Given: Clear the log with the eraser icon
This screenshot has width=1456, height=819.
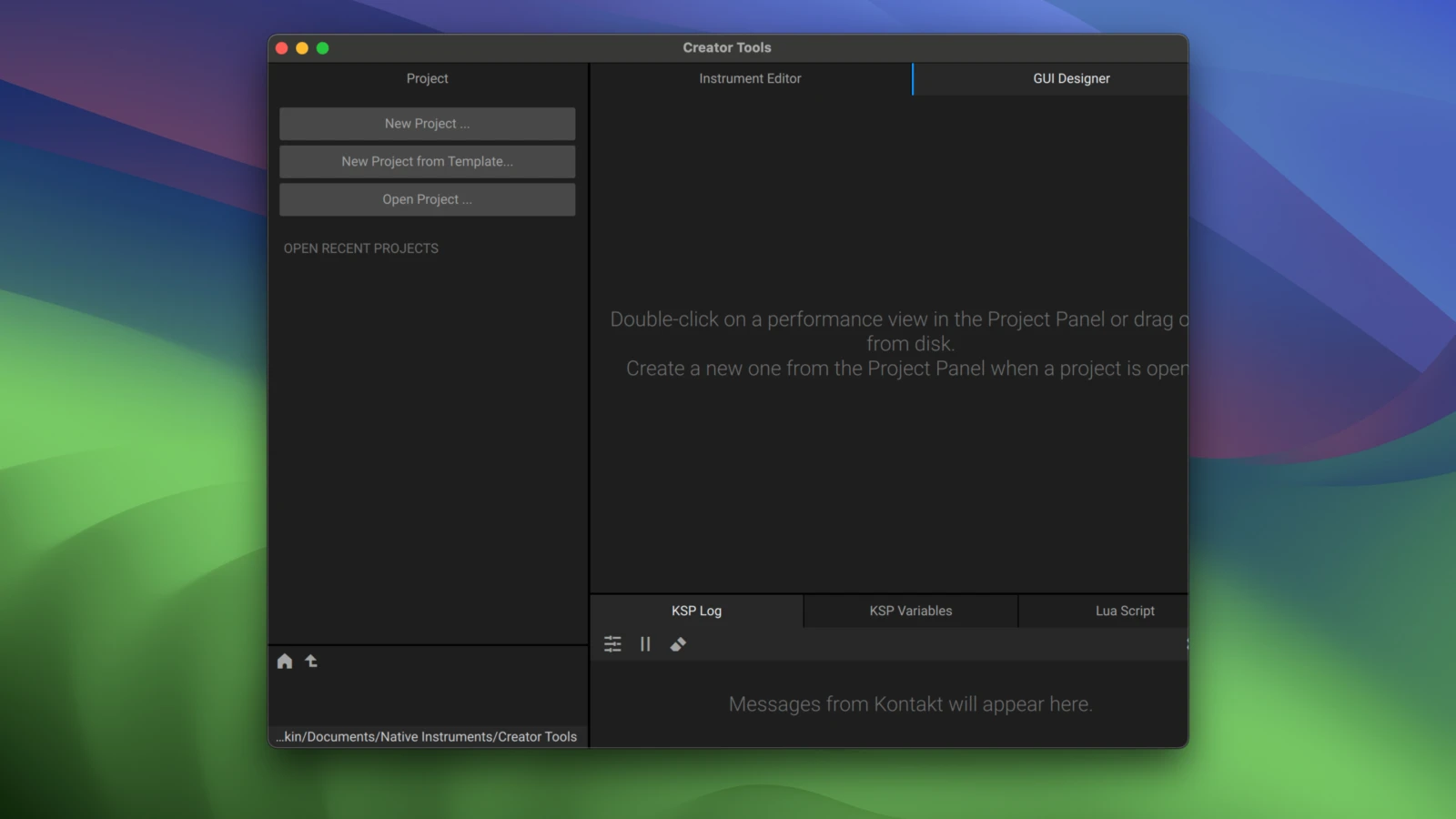Looking at the screenshot, I should pyautogui.click(x=678, y=644).
